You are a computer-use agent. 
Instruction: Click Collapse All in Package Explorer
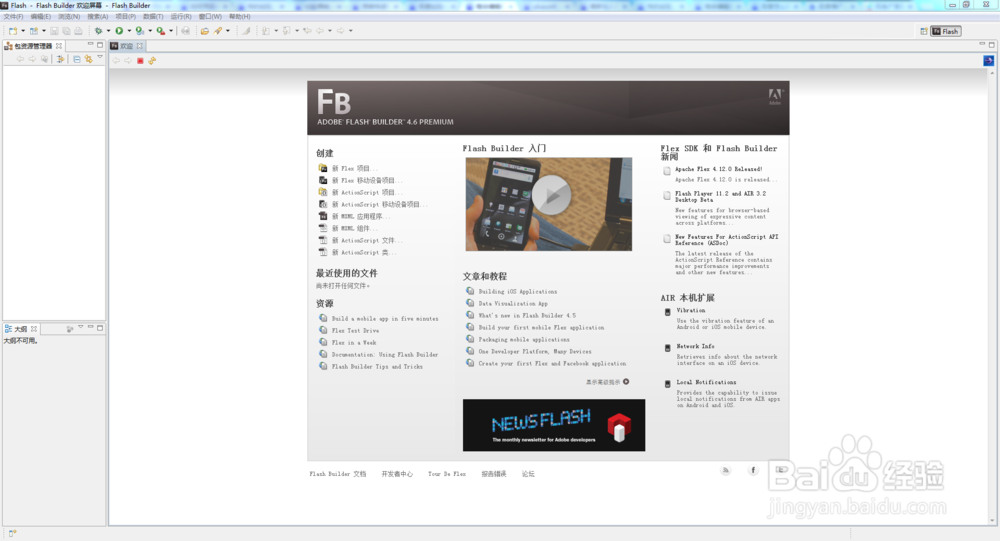77,59
